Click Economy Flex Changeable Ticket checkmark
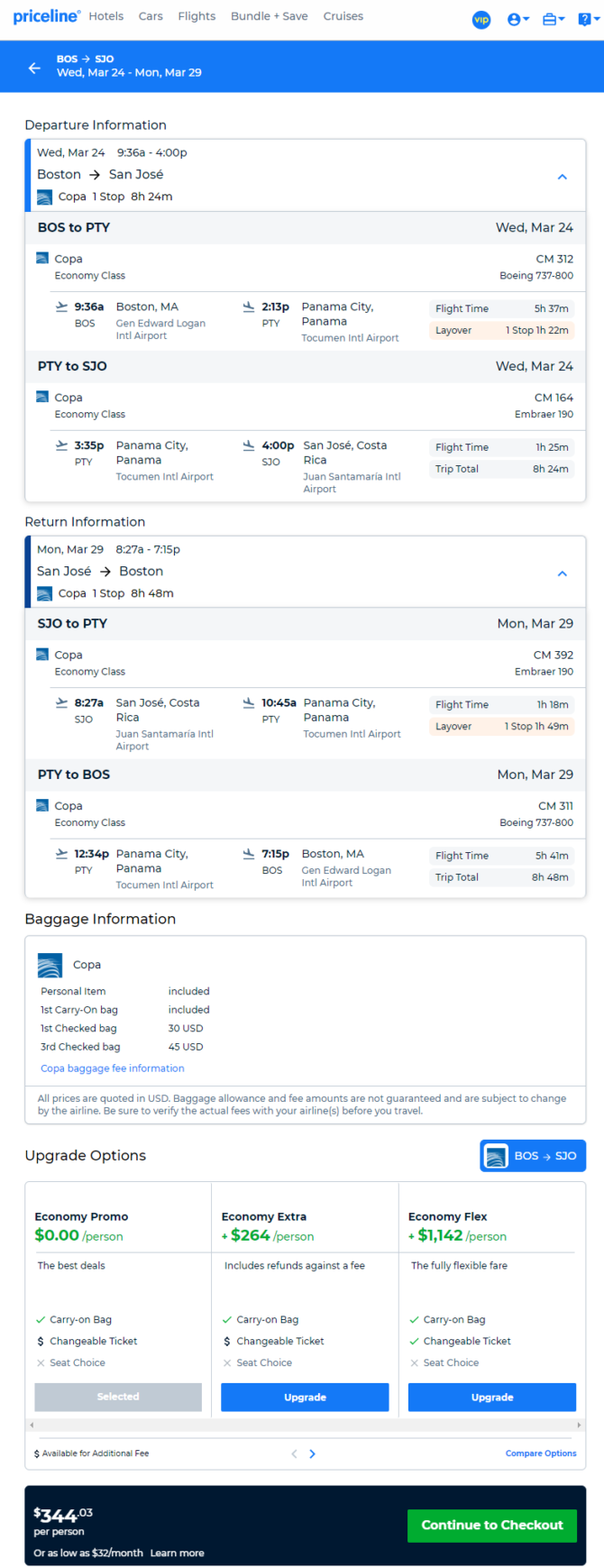Viewport: 604px width, 1568px height. coord(415,1341)
